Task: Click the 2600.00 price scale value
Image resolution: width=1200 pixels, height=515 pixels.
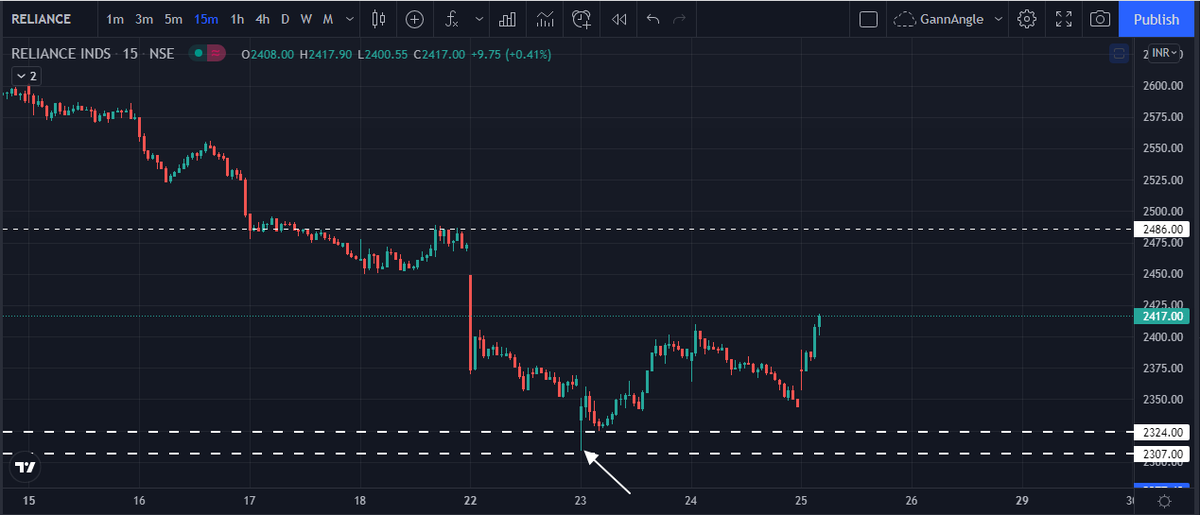Action: pos(1162,86)
